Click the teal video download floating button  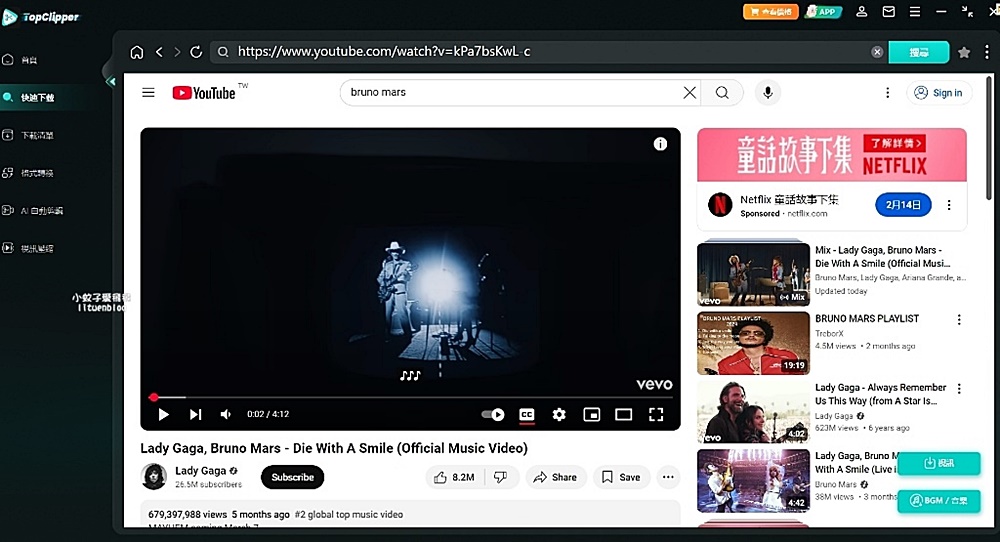pyautogui.click(x=939, y=463)
